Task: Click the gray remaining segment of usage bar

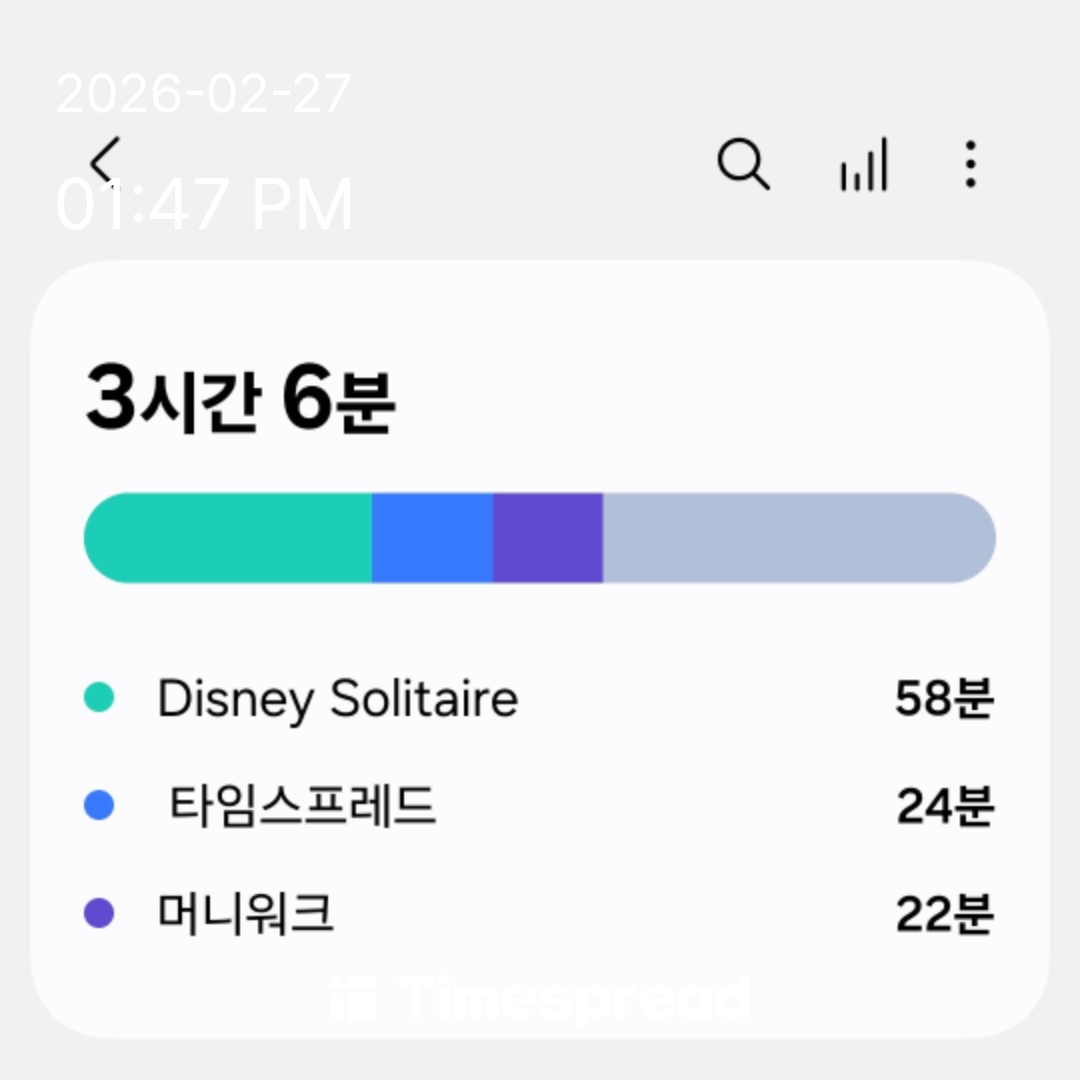Action: point(798,537)
